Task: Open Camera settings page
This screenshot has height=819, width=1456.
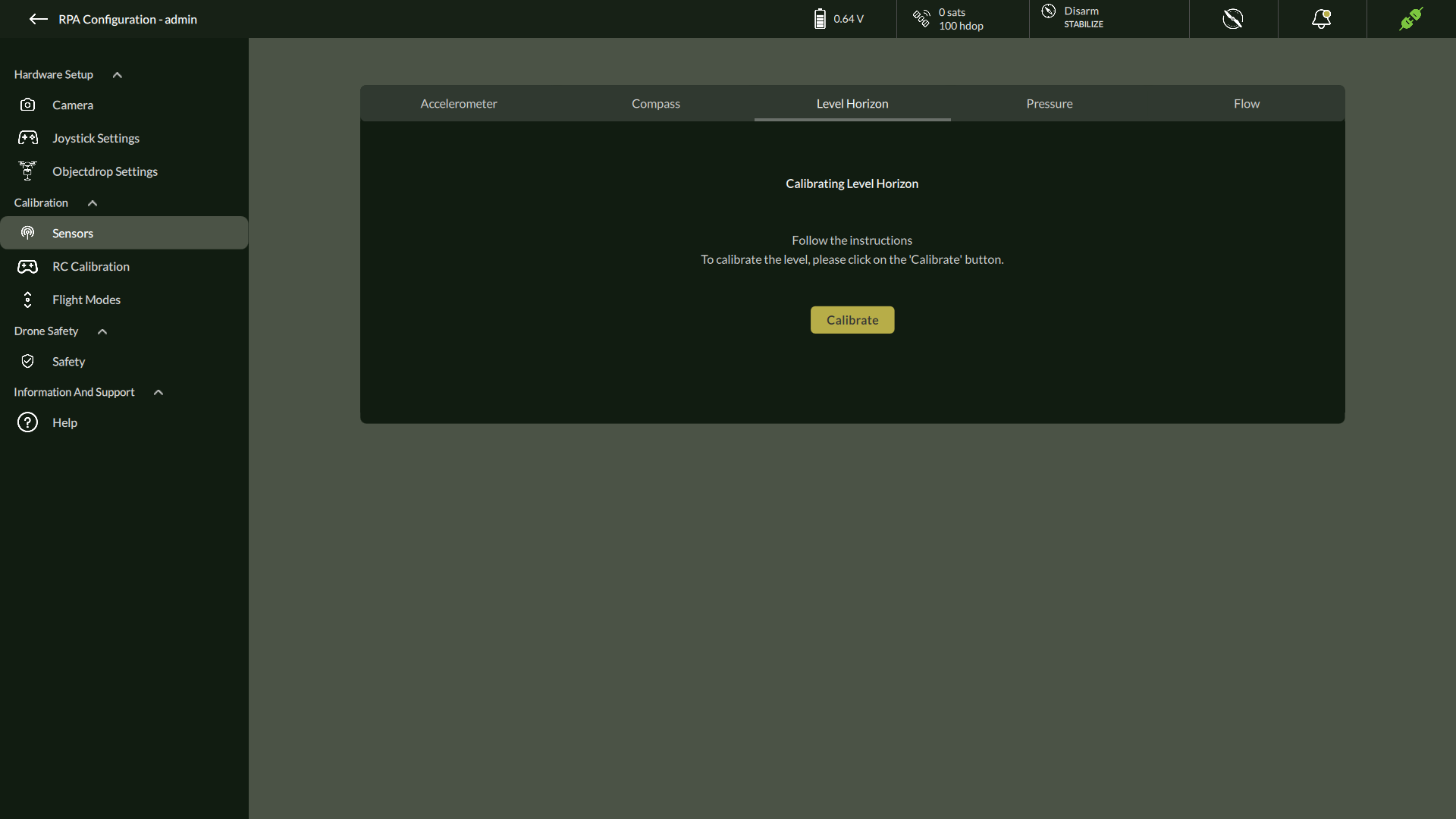Action: 124,105
